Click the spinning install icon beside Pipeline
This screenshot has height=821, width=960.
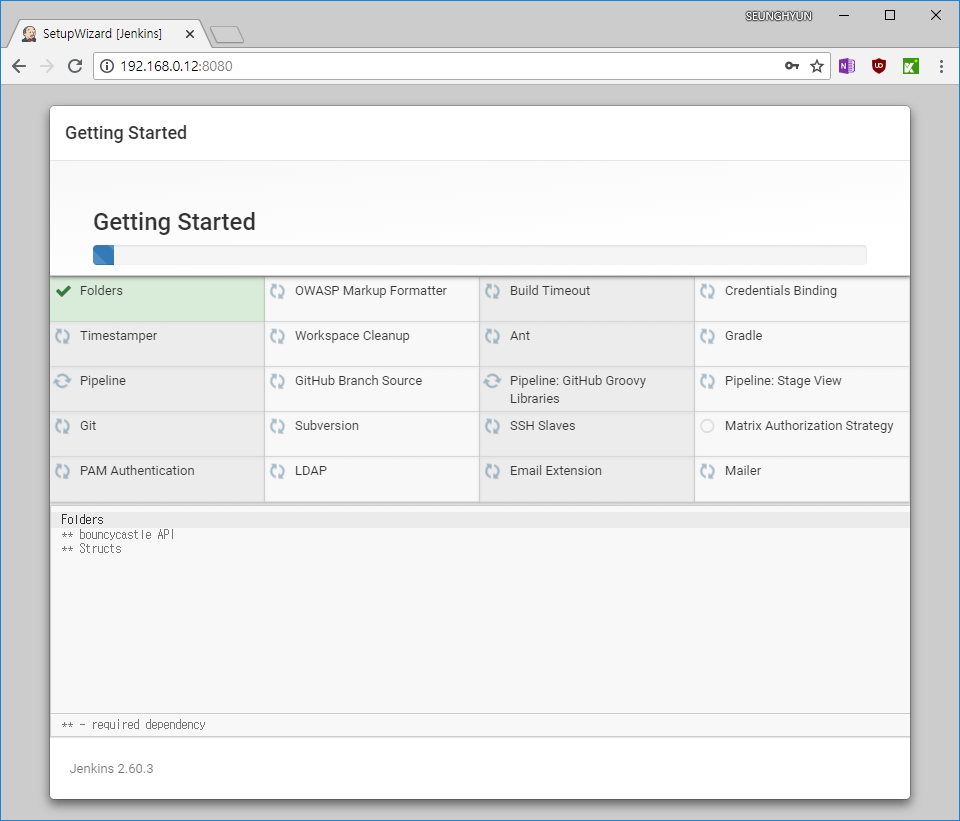[x=62, y=381]
